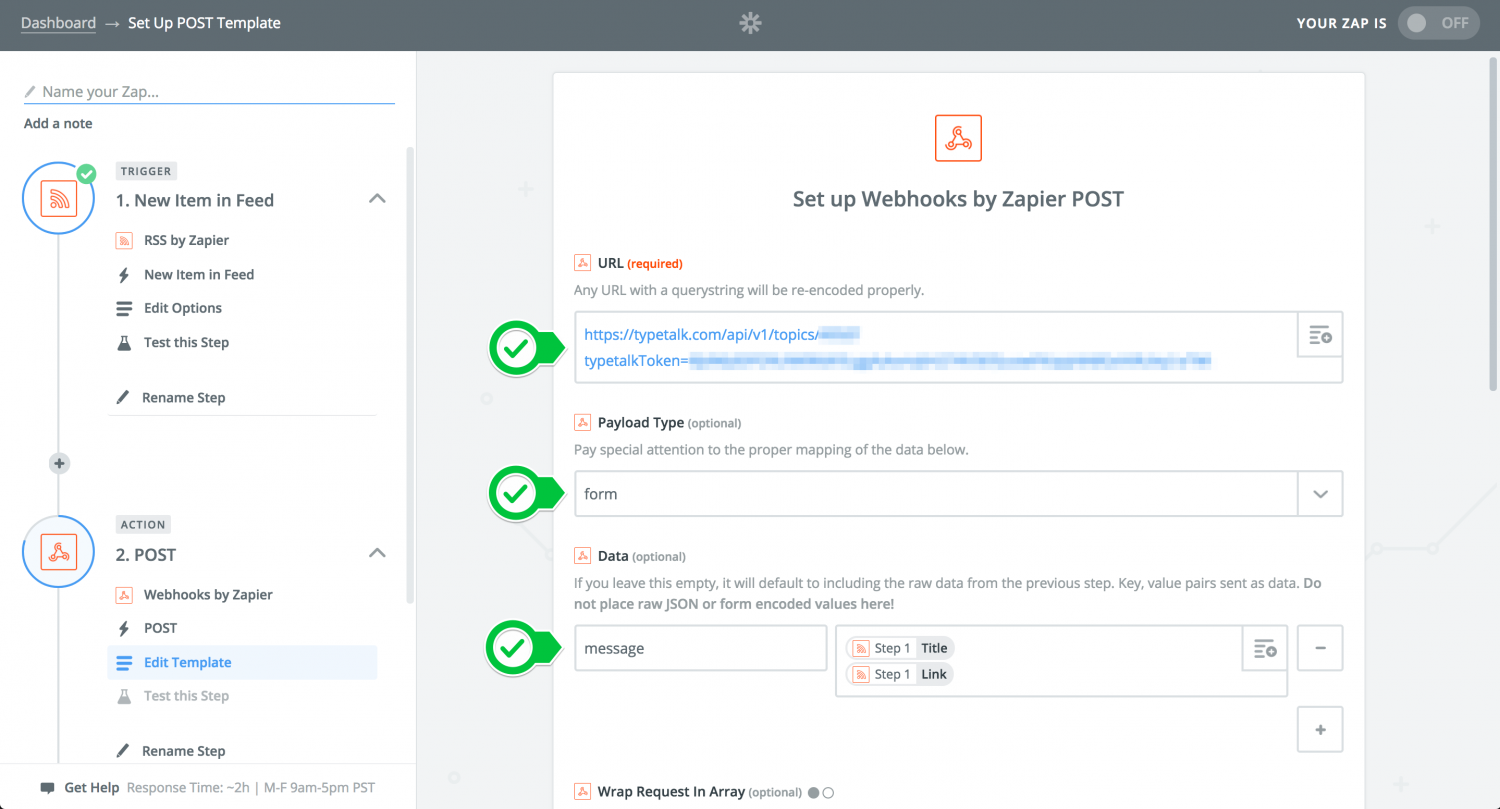The height and width of the screenshot is (809, 1500).
Task: Click the RSS icon beside RSS by Zapier
Action: [x=124, y=240]
